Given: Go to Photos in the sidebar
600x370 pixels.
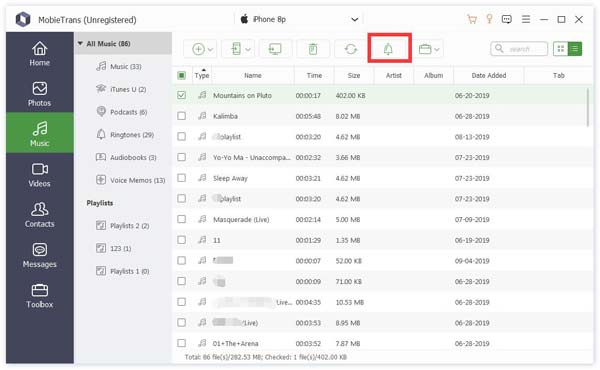Looking at the screenshot, I should (39, 94).
